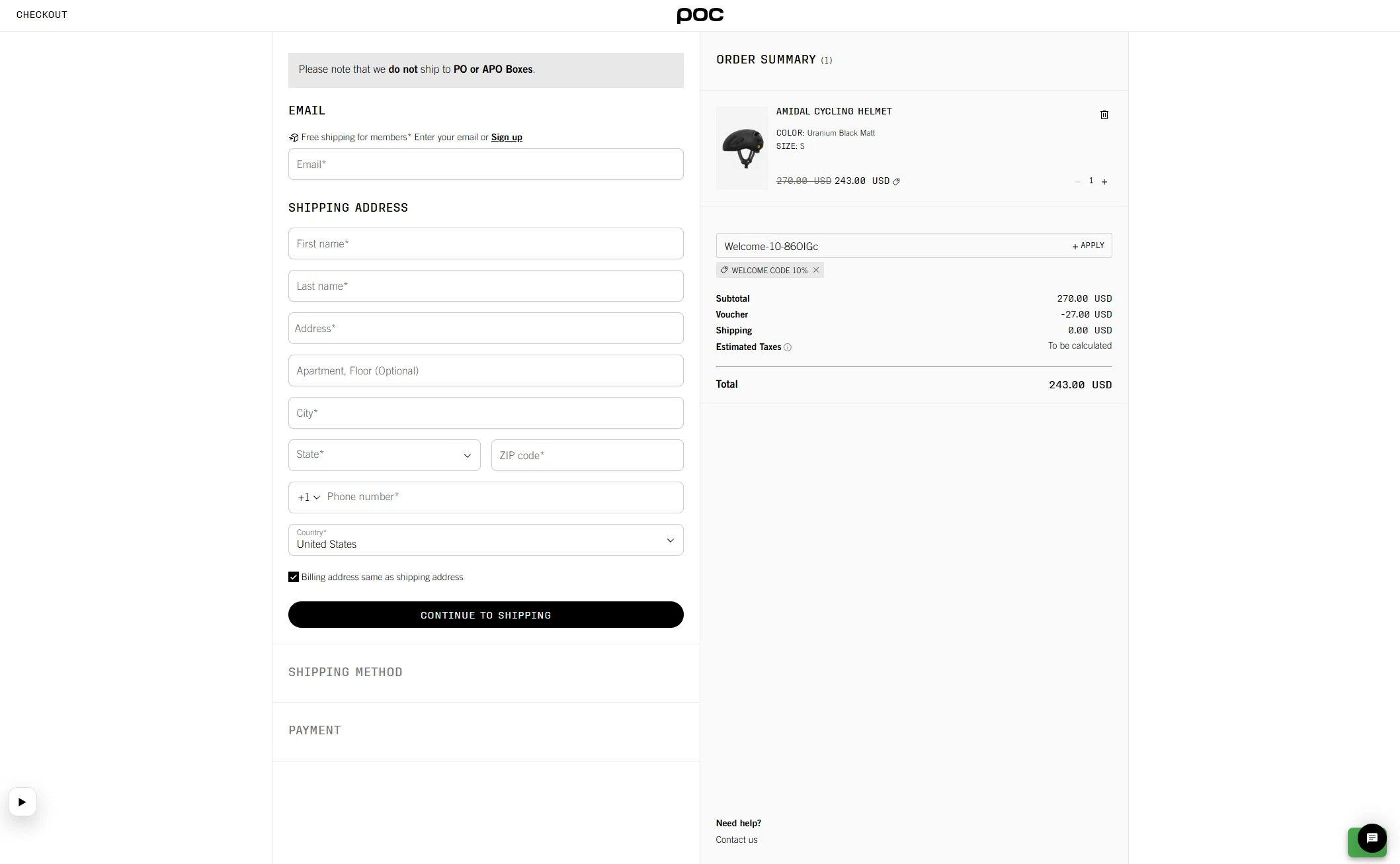Click the Payment section heading
The width and height of the screenshot is (1400, 864).
coord(315,730)
